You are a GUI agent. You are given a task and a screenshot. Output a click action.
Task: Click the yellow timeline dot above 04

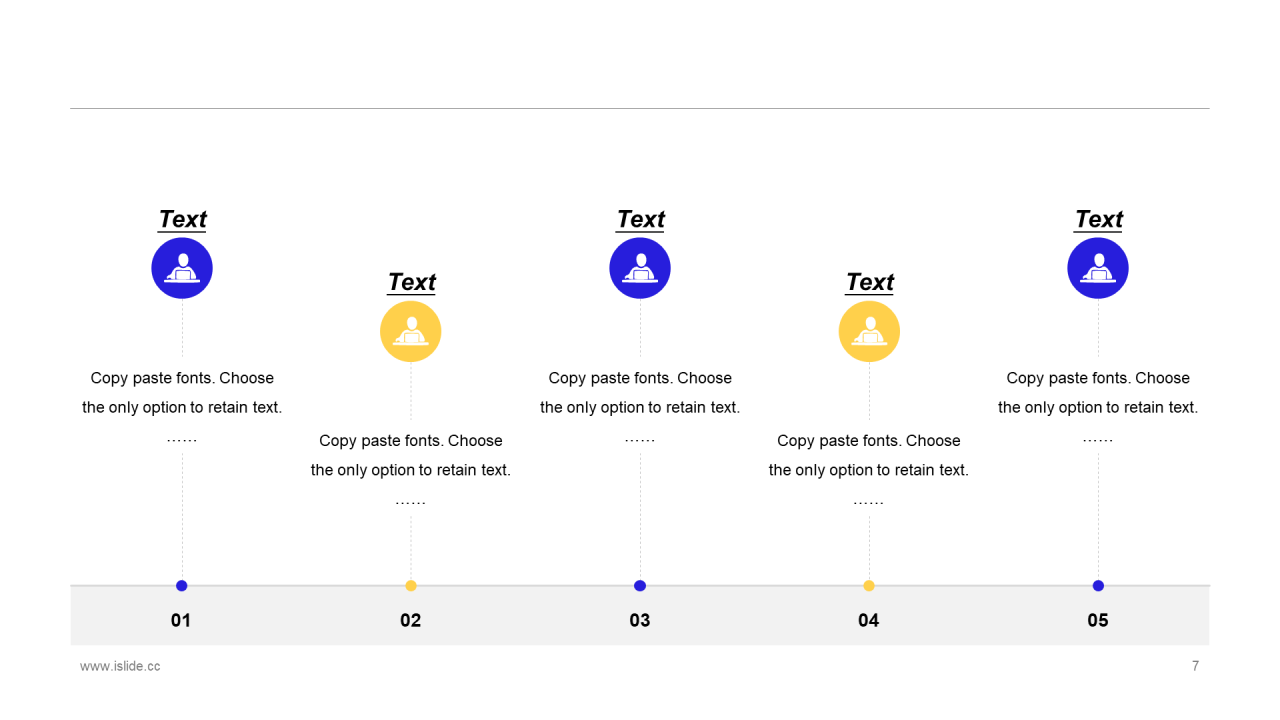pyautogui.click(x=869, y=586)
